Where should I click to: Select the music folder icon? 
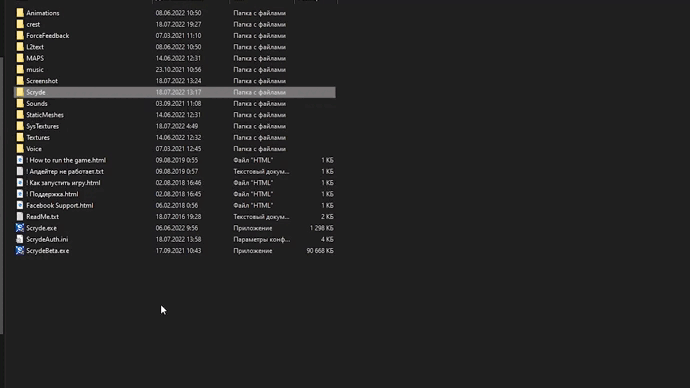pos(20,70)
